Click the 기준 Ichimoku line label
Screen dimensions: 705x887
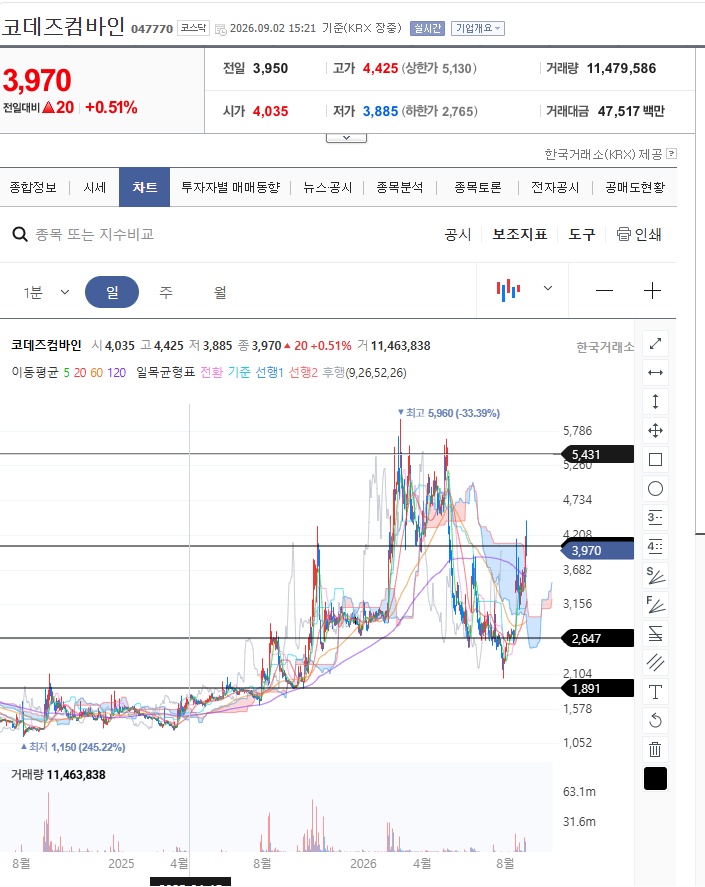click(x=239, y=372)
